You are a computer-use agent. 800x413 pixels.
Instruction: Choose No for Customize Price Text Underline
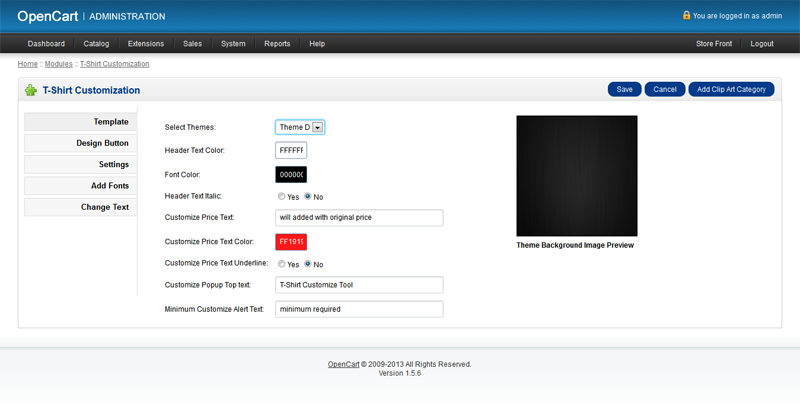pos(308,264)
